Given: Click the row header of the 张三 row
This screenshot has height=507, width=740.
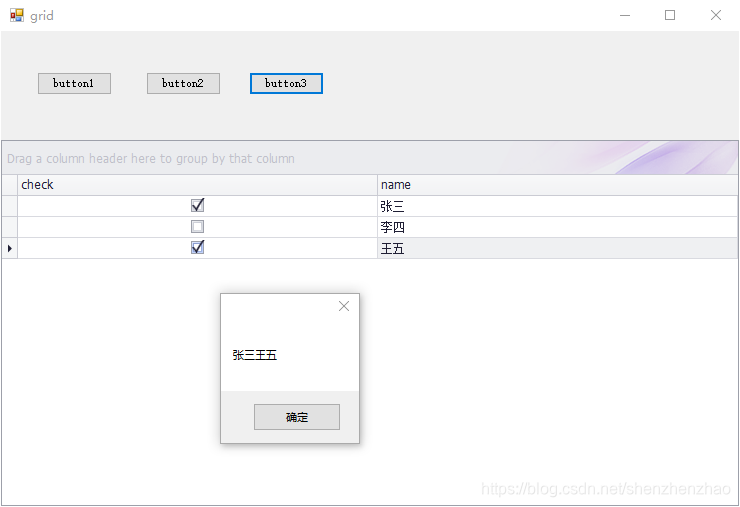Looking at the screenshot, I should click(x=9, y=206).
